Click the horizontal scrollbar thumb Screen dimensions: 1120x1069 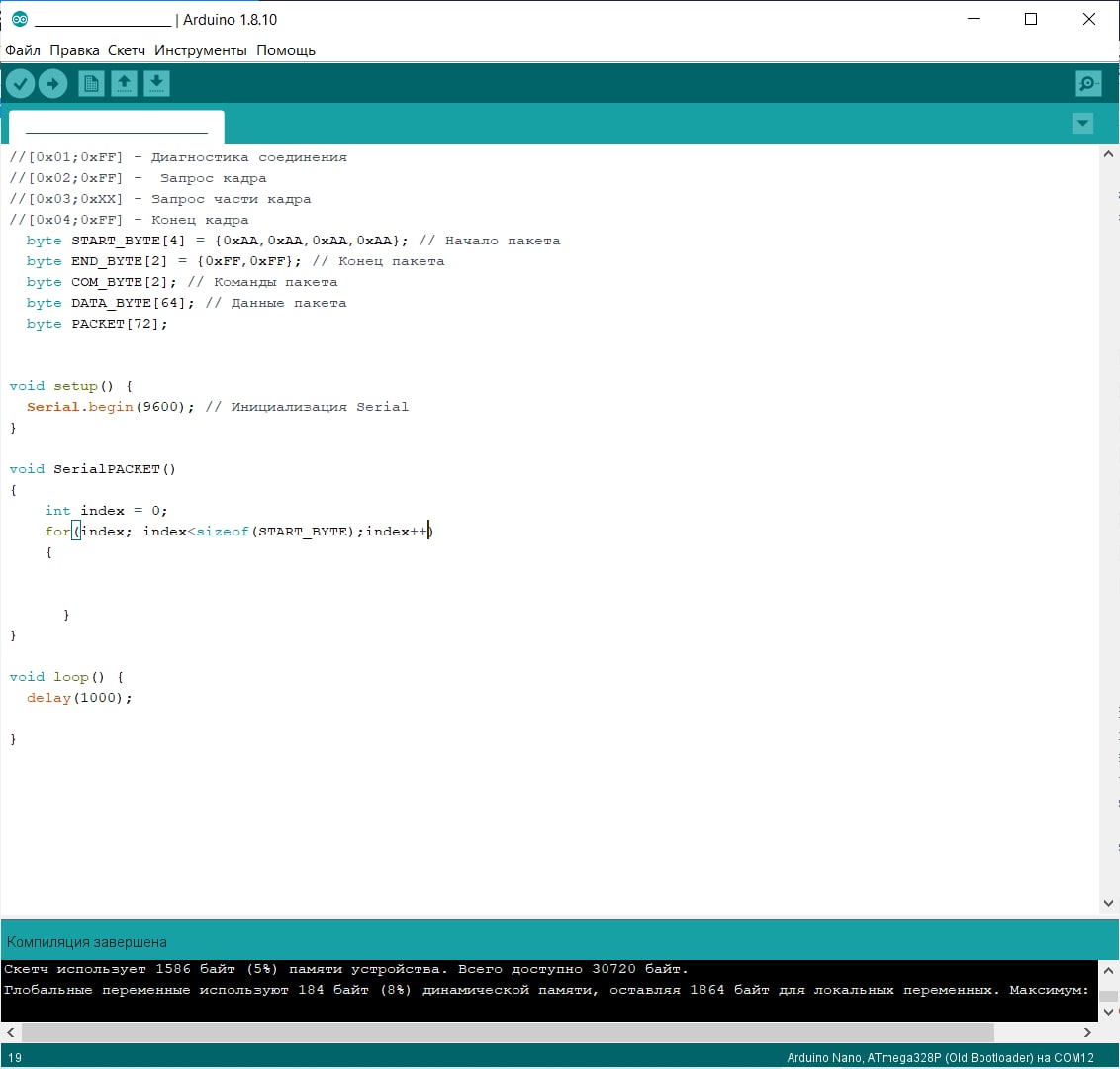508,1032
